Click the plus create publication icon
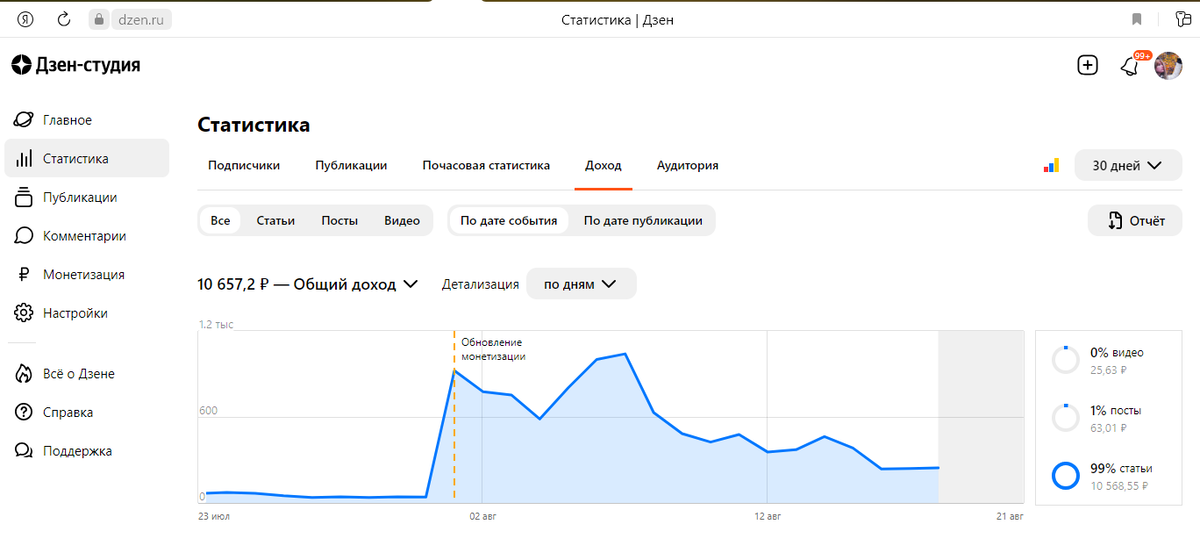The image size is (1200, 553). (x=1087, y=66)
